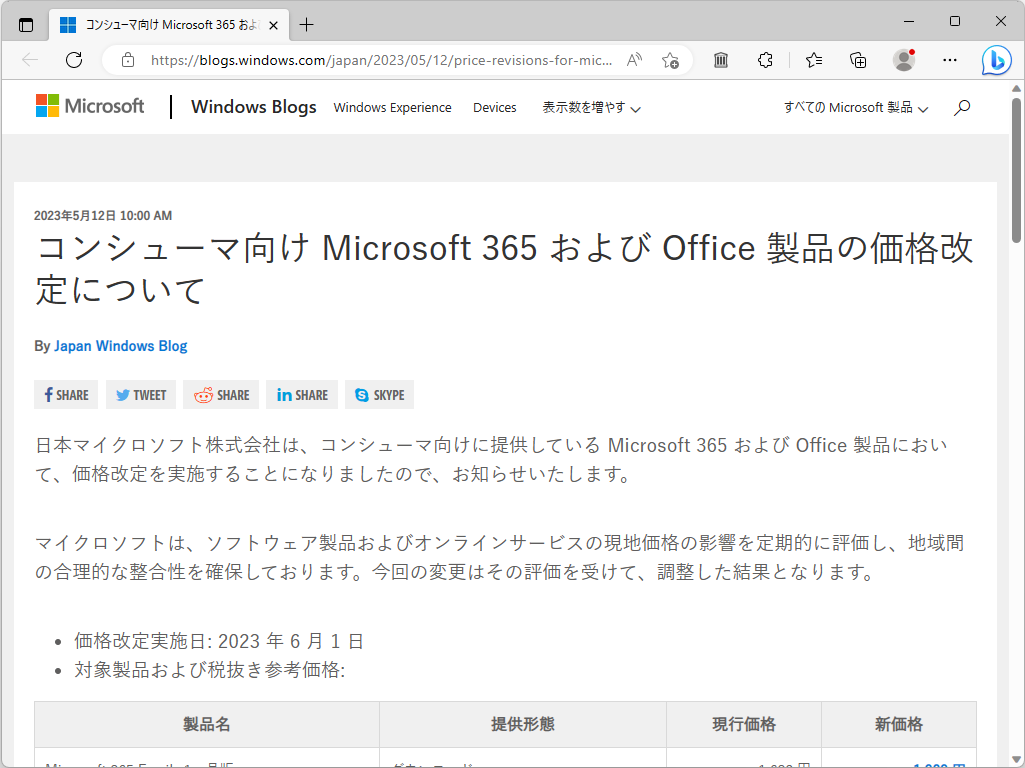1025x768 pixels.
Task: Open the tab actions menu
Action: [x=25, y=23]
